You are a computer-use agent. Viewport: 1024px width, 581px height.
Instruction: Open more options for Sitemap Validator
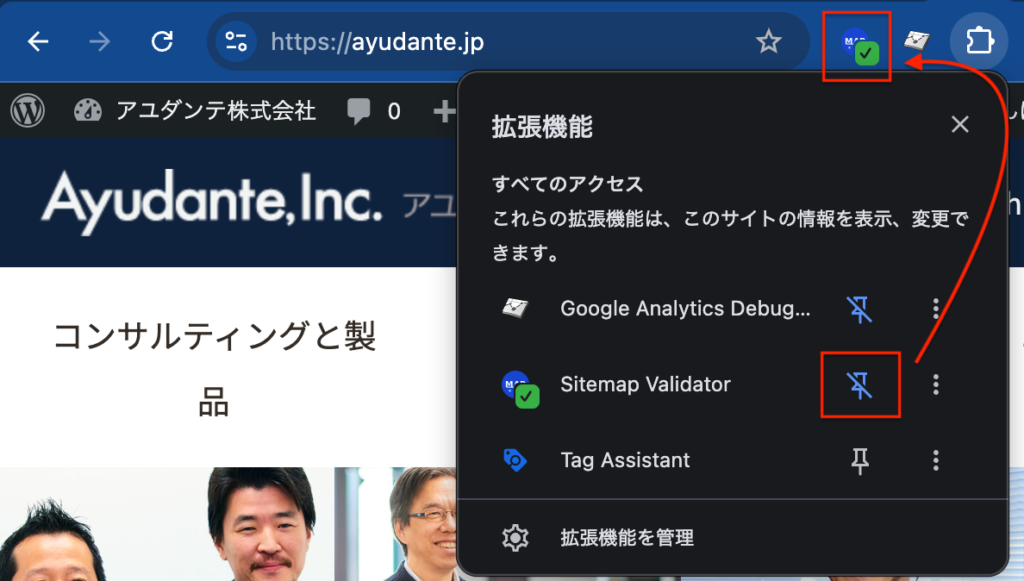[936, 385]
